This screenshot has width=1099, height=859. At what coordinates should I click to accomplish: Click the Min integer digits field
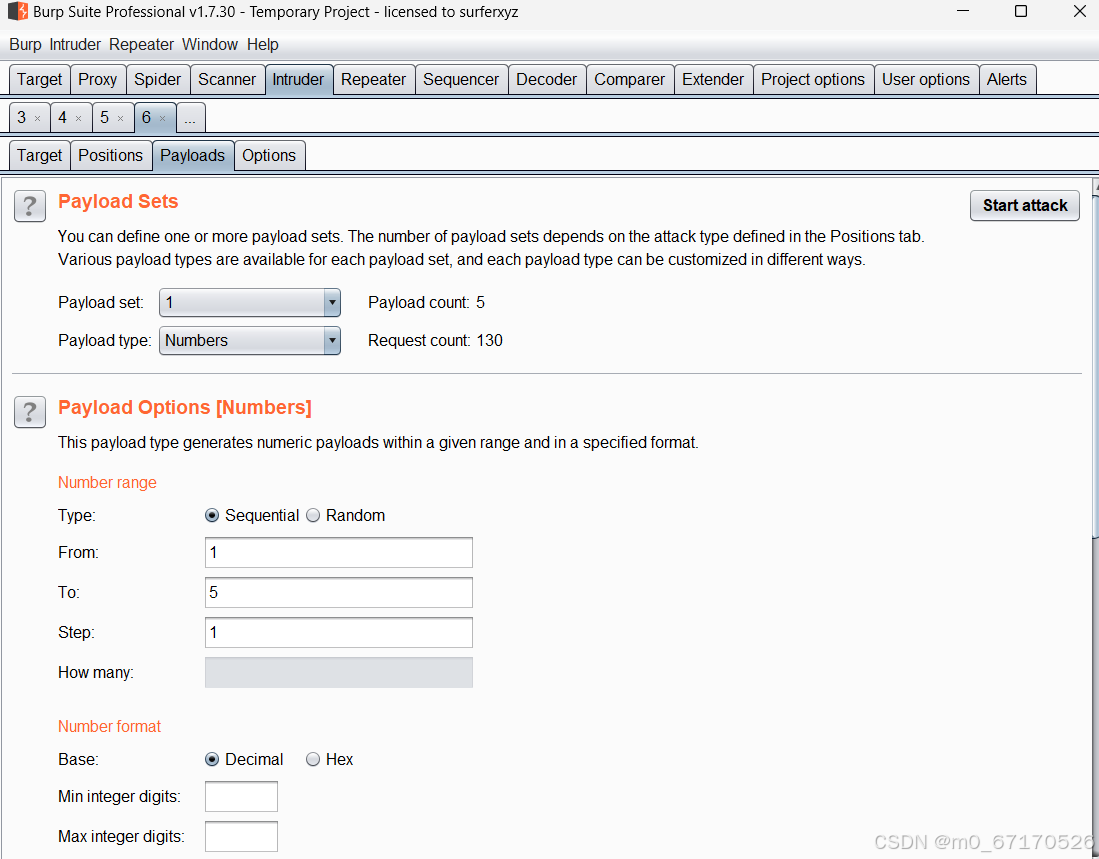coord(241,797)
